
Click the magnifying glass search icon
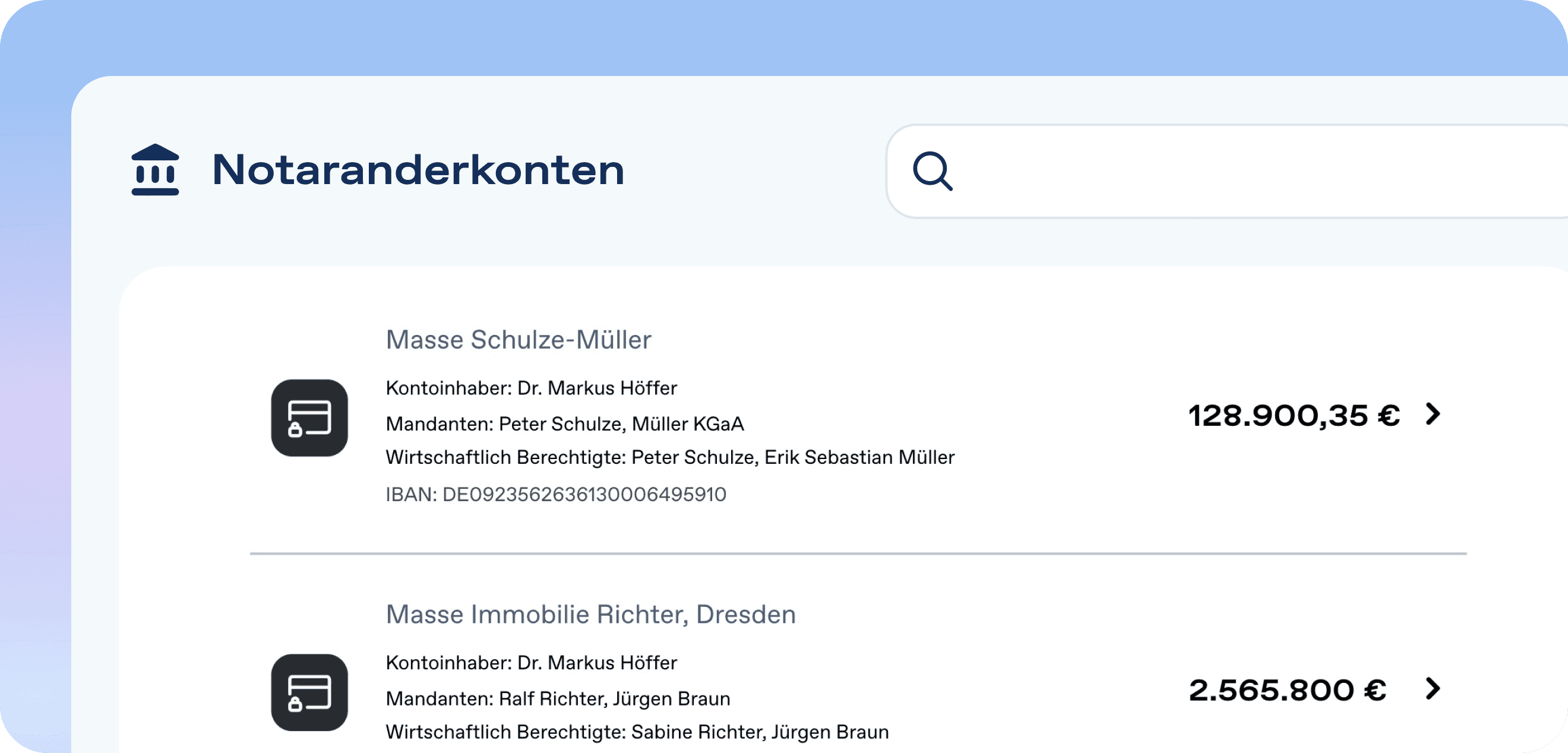[x=932, y=171]
